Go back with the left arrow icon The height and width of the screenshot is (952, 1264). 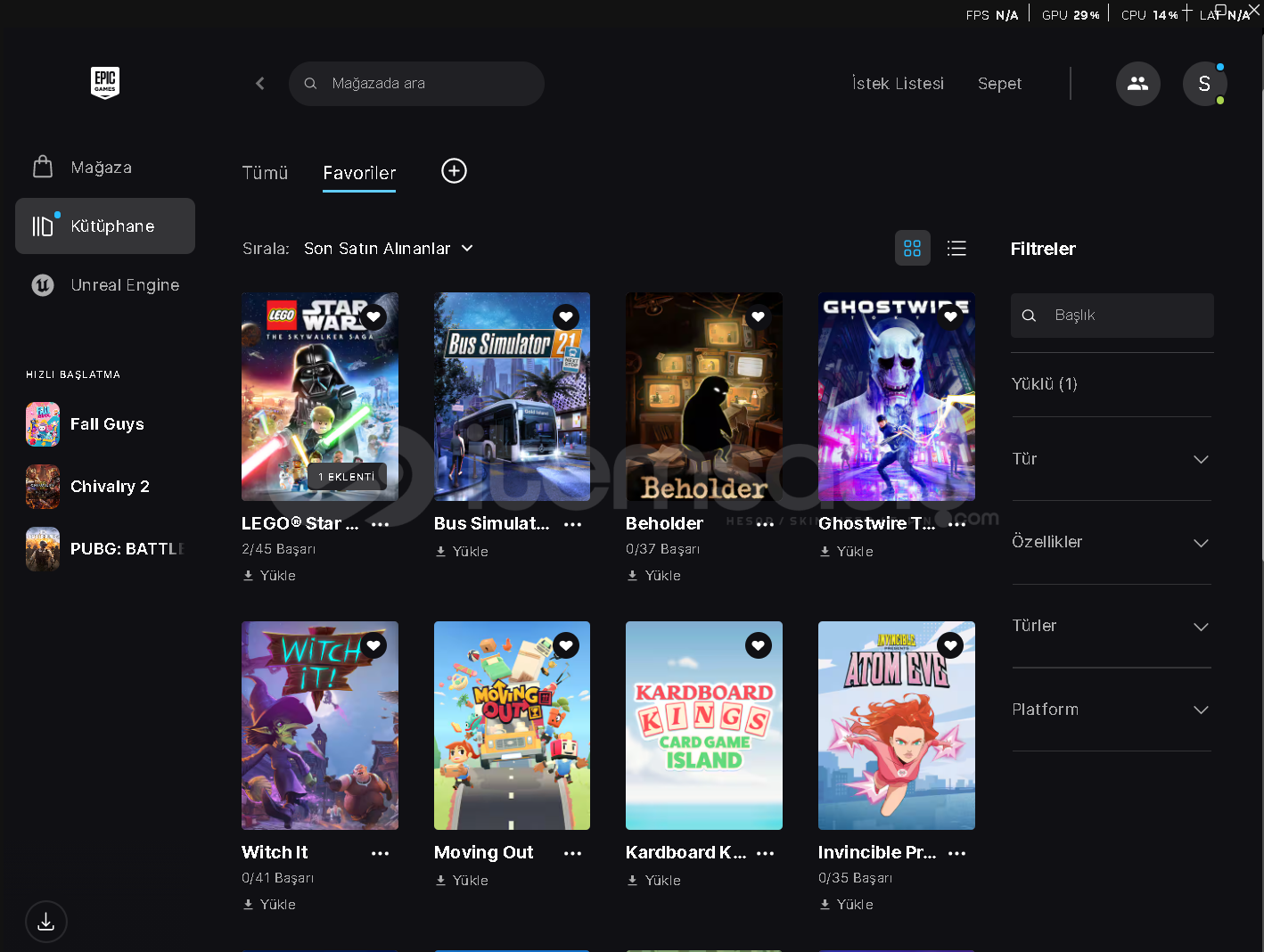(x=260, y=83)
